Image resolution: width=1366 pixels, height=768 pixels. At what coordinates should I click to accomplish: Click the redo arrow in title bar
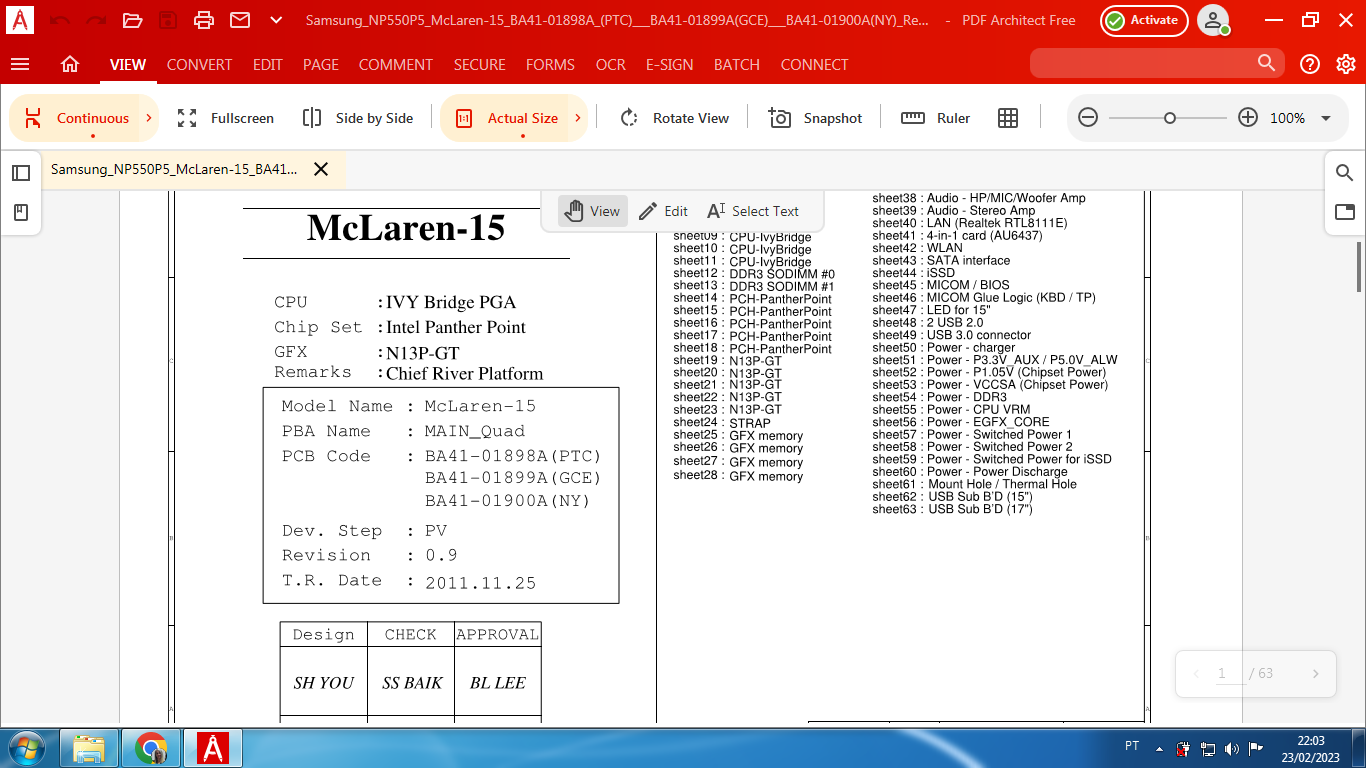96,20
